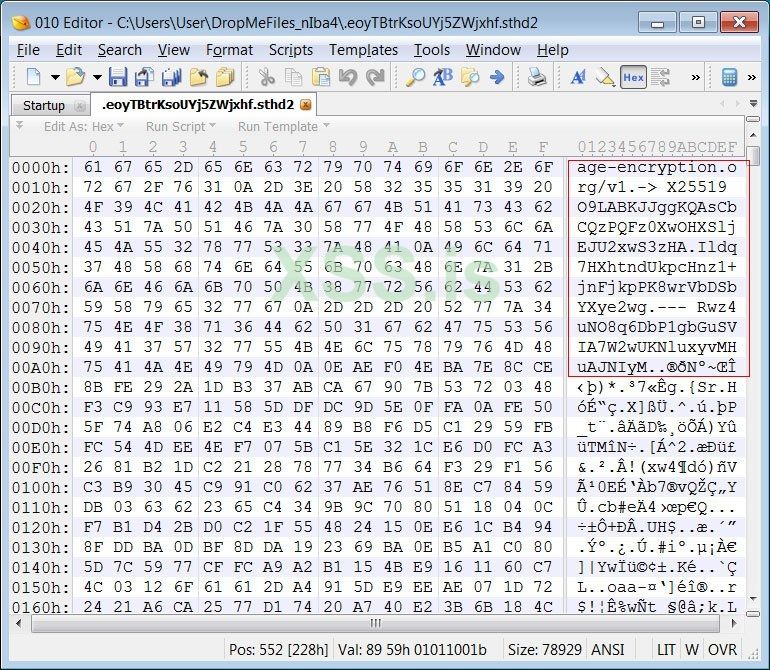This screenshot has width=770, height=670.
Task: Close the Startup tab
Action: click(80, 106)
